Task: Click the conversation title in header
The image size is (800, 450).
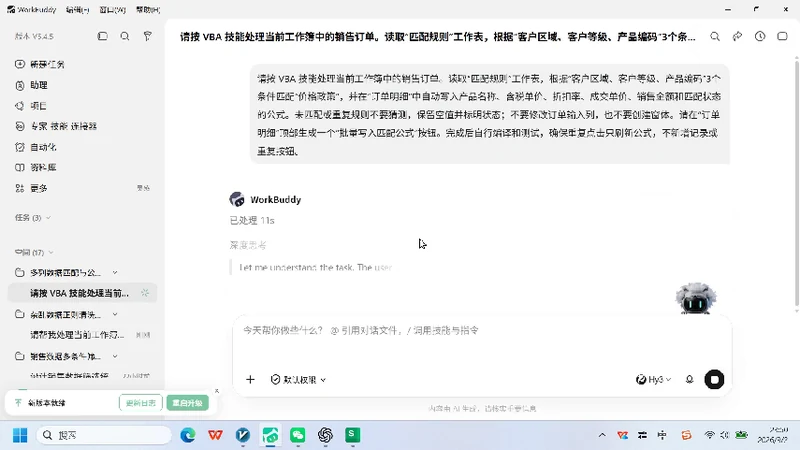Action: [438, 37]
